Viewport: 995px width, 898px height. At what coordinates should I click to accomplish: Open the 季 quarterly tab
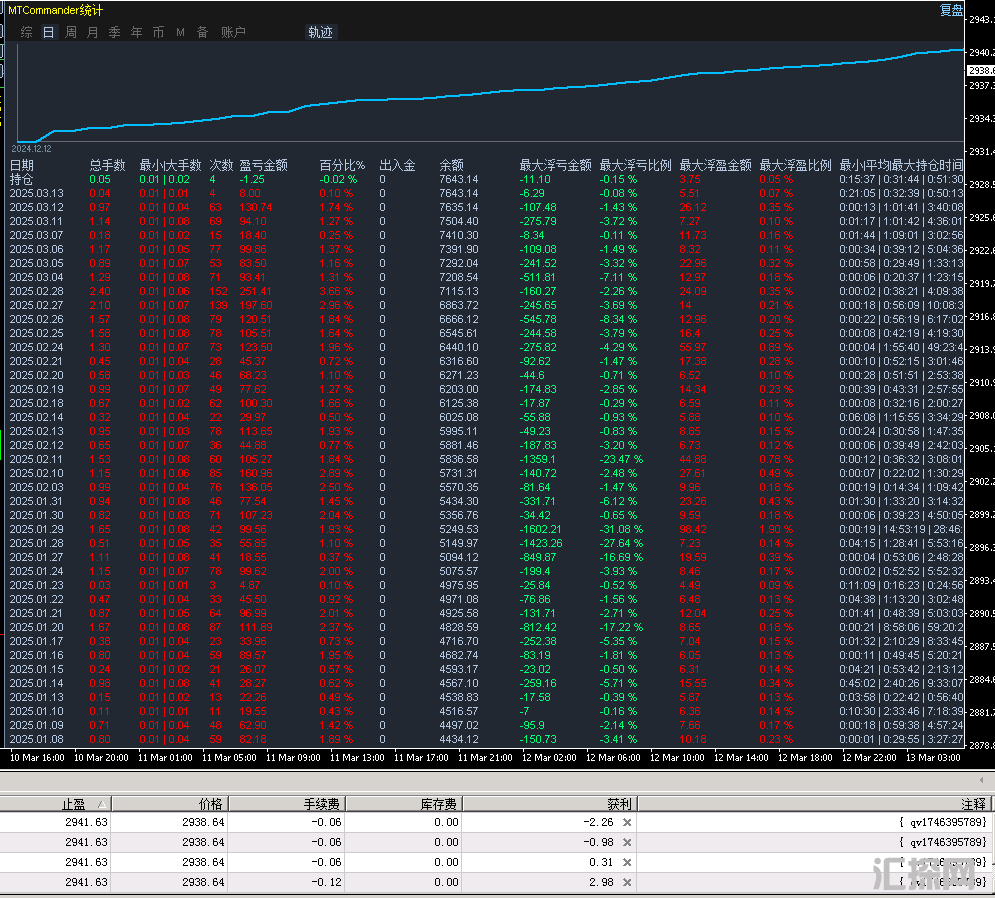point(114,32)
